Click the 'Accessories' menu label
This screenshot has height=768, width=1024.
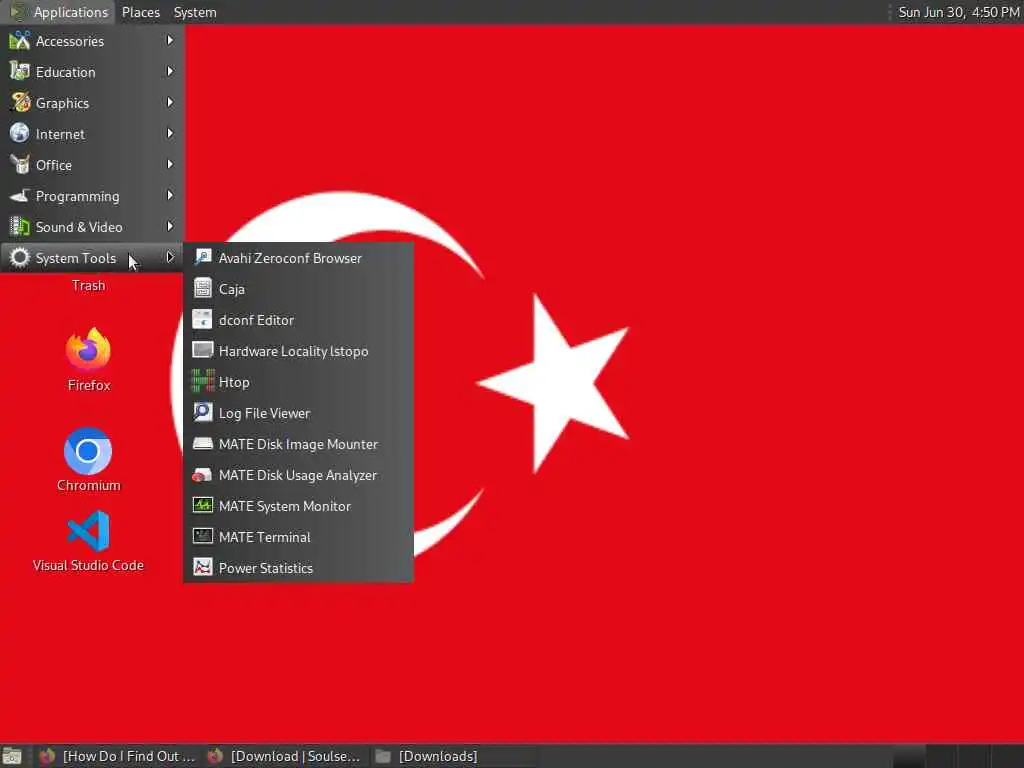[70, 41]
